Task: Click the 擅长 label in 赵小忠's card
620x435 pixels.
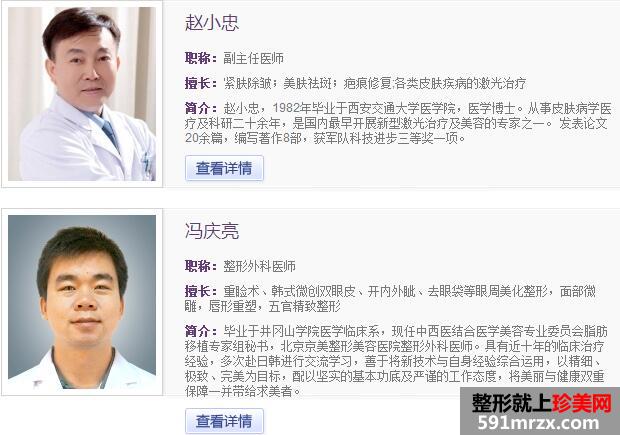Action: (x=201, y=83)
